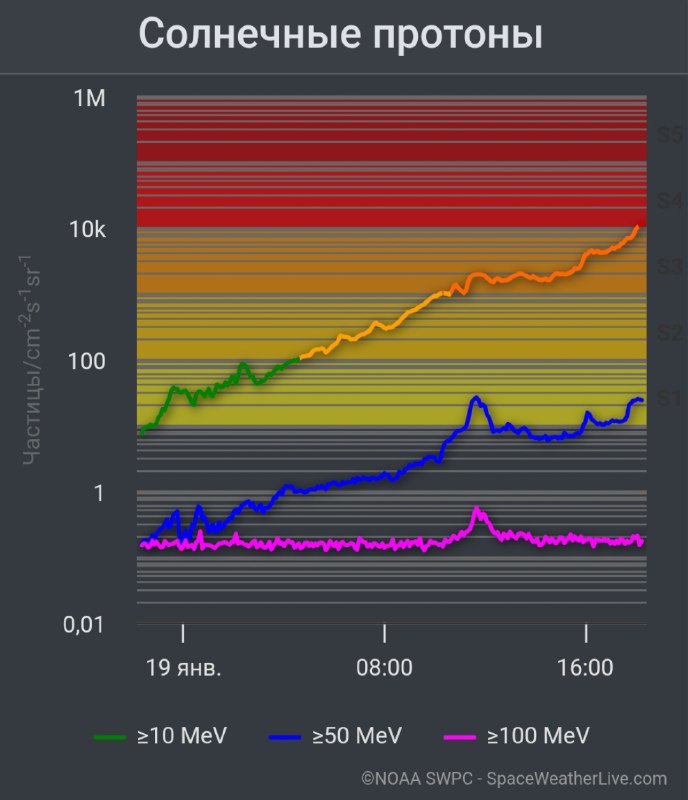
Task: Click the 08:00 tick mark on the time axis
Action: click(x=384, y=633)
